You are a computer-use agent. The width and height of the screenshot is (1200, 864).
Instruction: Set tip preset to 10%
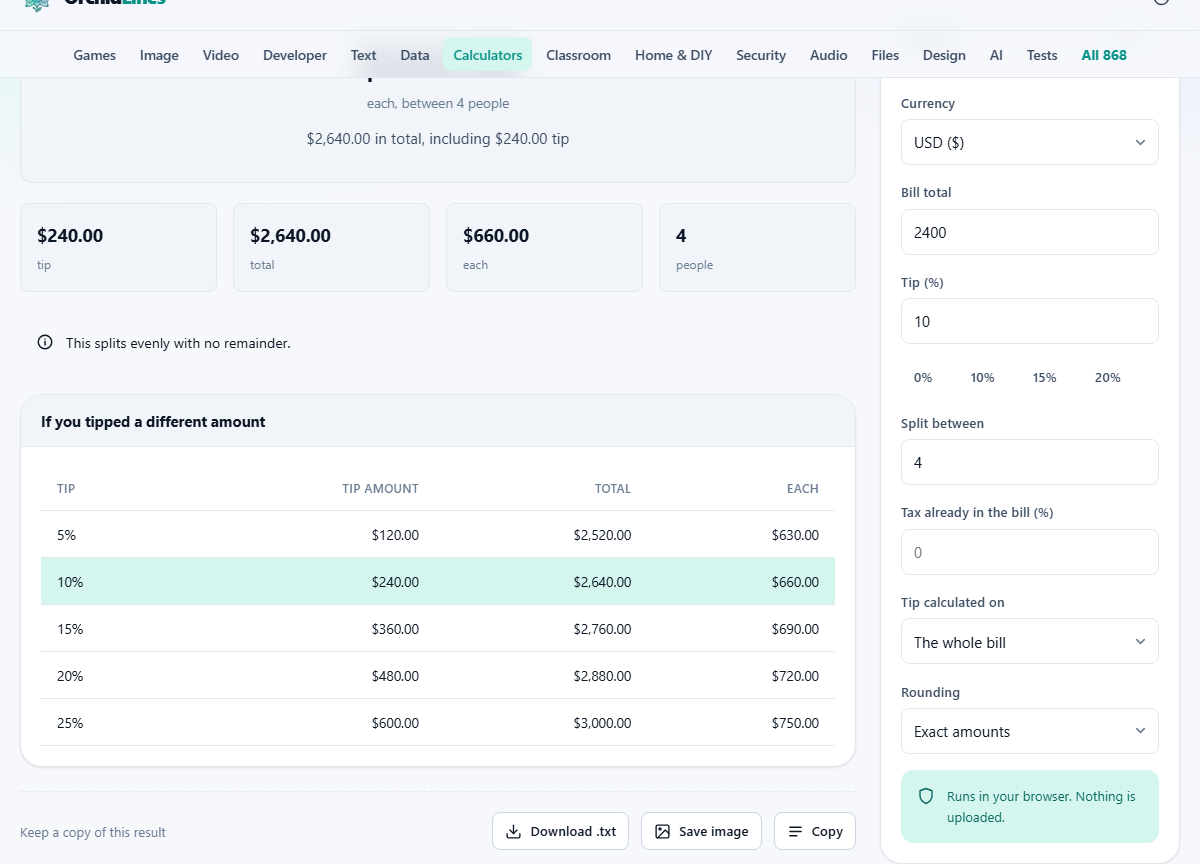[983, 377]
